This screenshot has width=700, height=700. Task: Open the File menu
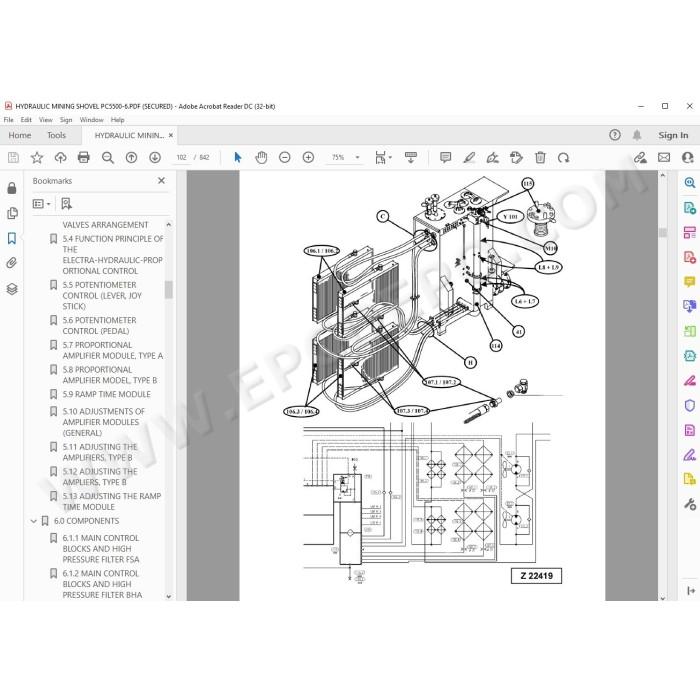click(8, 120)
